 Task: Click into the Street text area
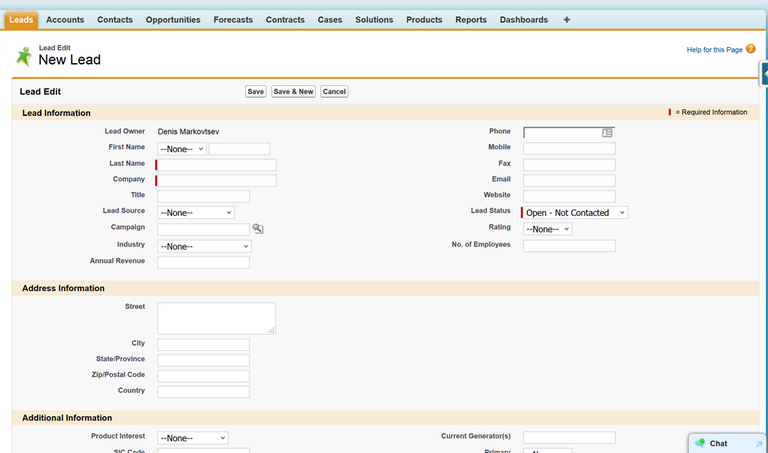tap(216, 318)
